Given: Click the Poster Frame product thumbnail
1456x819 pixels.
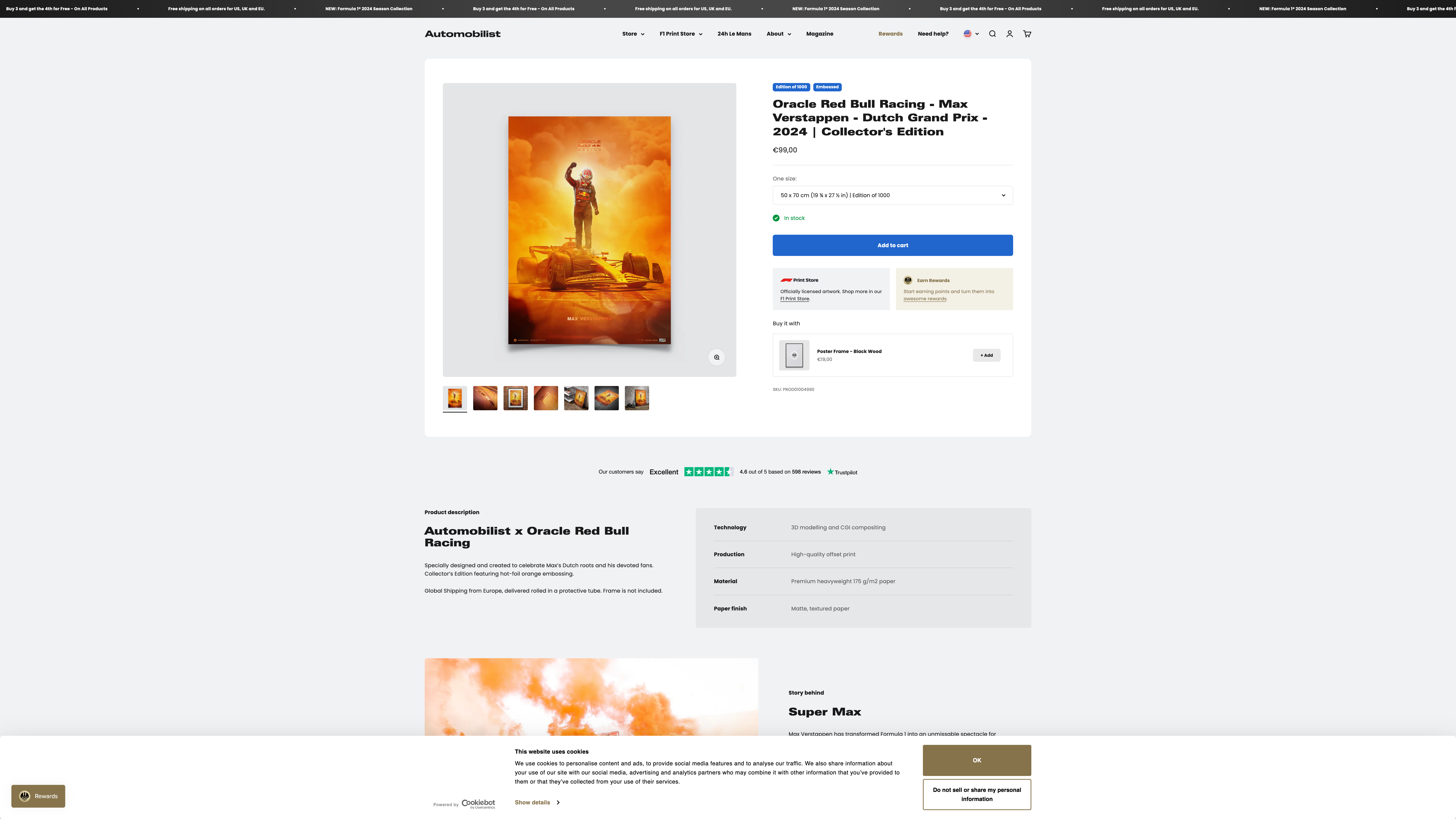Looking at the screenshot, I should click(794, 355).
